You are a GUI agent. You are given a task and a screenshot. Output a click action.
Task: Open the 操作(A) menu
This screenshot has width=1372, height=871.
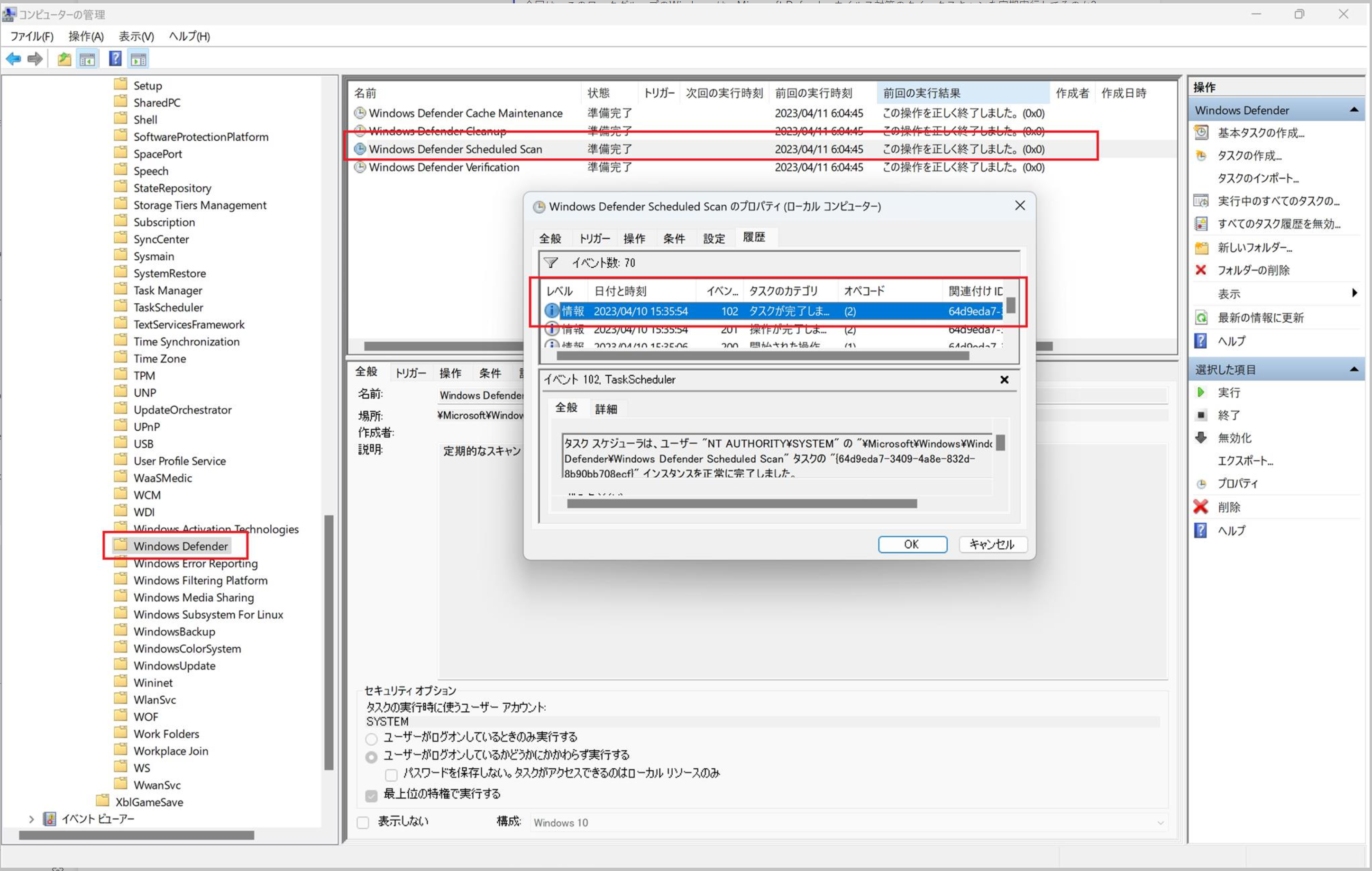(86, 36)
